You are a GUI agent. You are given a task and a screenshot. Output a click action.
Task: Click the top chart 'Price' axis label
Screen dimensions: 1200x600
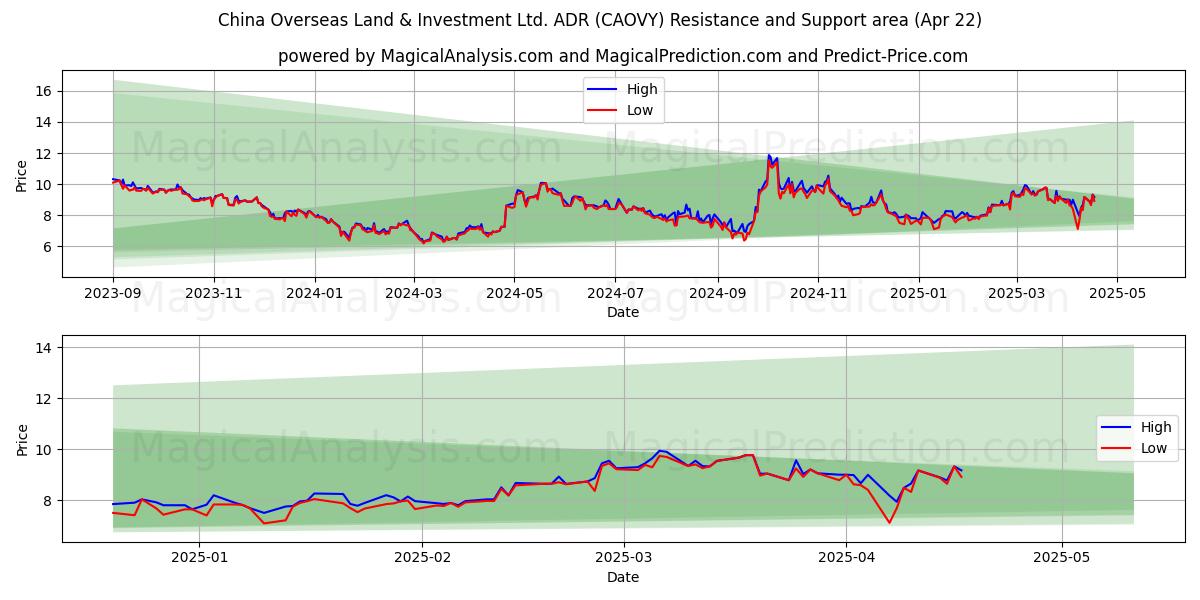click(x=22, y=174)
